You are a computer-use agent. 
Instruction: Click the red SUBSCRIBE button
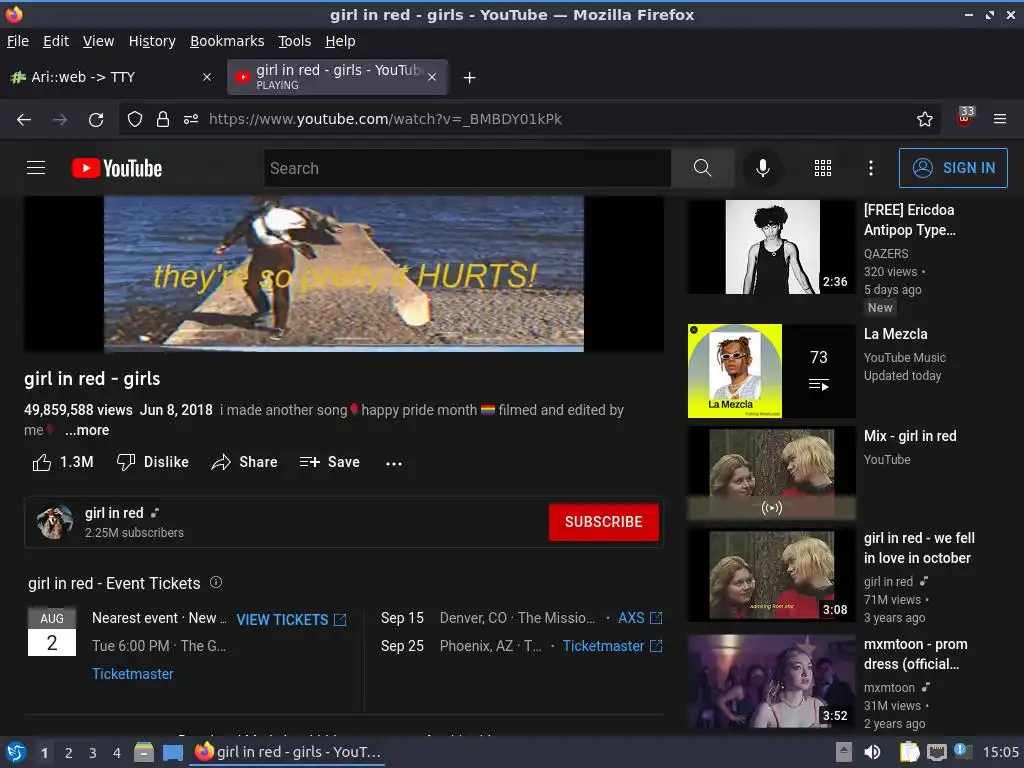[x=603, y=522]
